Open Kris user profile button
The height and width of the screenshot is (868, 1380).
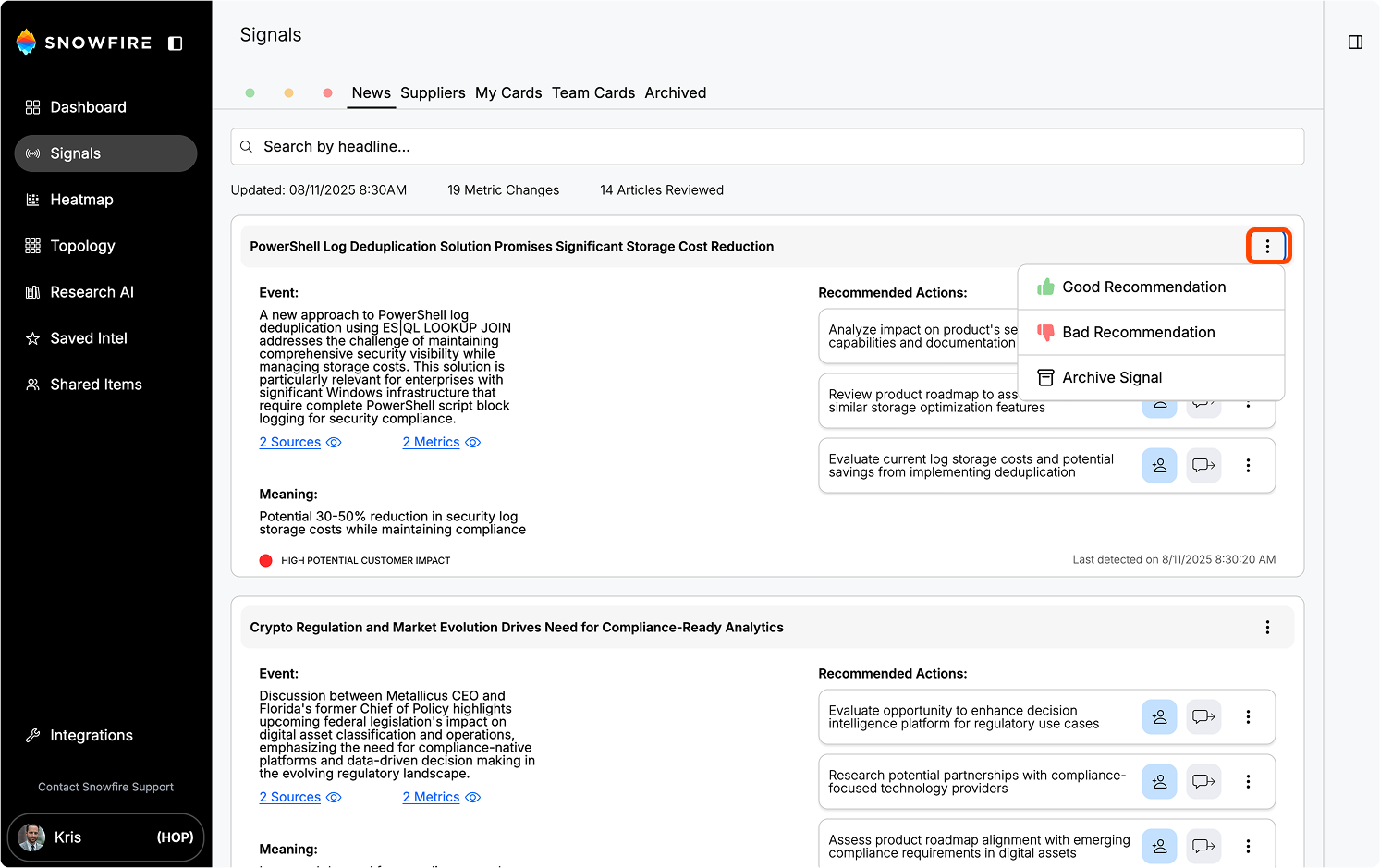105,837
